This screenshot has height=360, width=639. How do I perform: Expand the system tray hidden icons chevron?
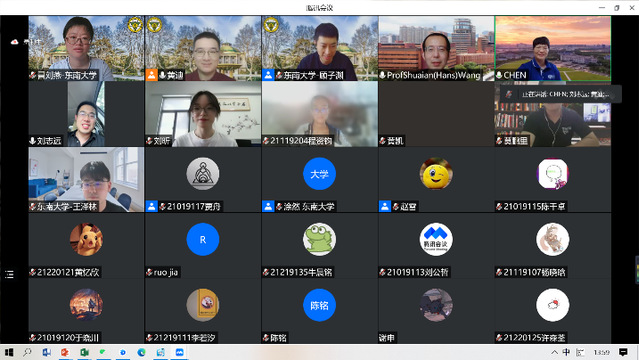pyautogui.click(x=554, y=352)
